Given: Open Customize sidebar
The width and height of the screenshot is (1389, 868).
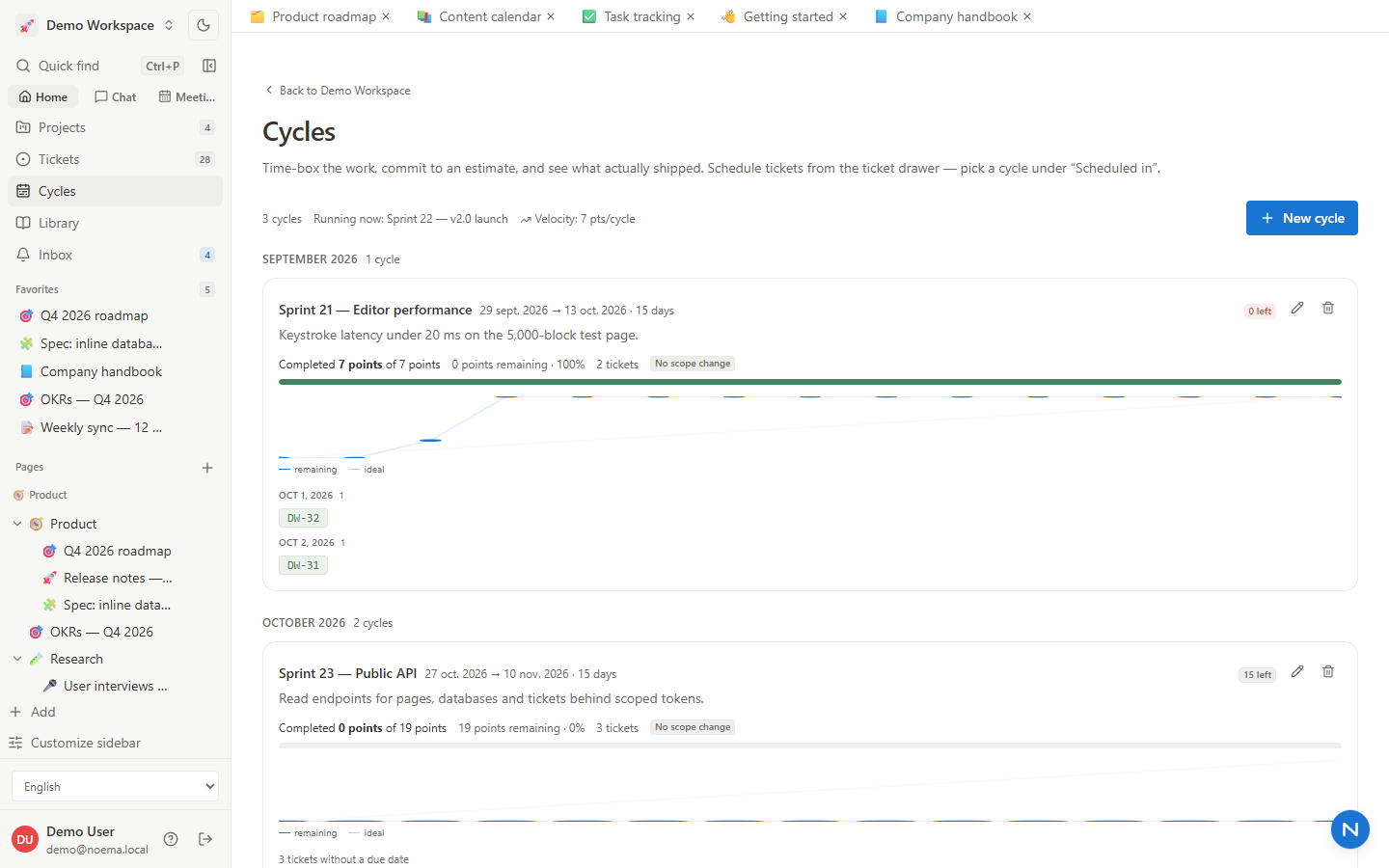Looking at the screenshot, I should [75, 743].
